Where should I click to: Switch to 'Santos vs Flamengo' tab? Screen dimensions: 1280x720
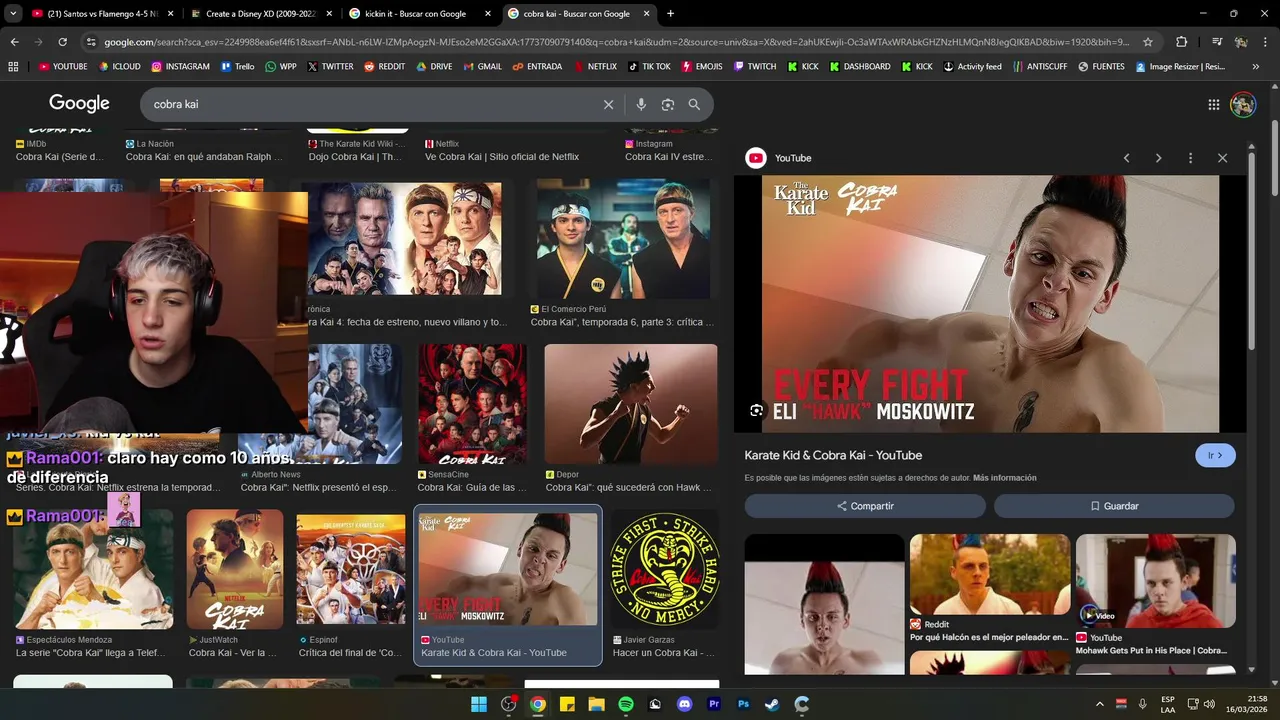[x=101, y=14]
